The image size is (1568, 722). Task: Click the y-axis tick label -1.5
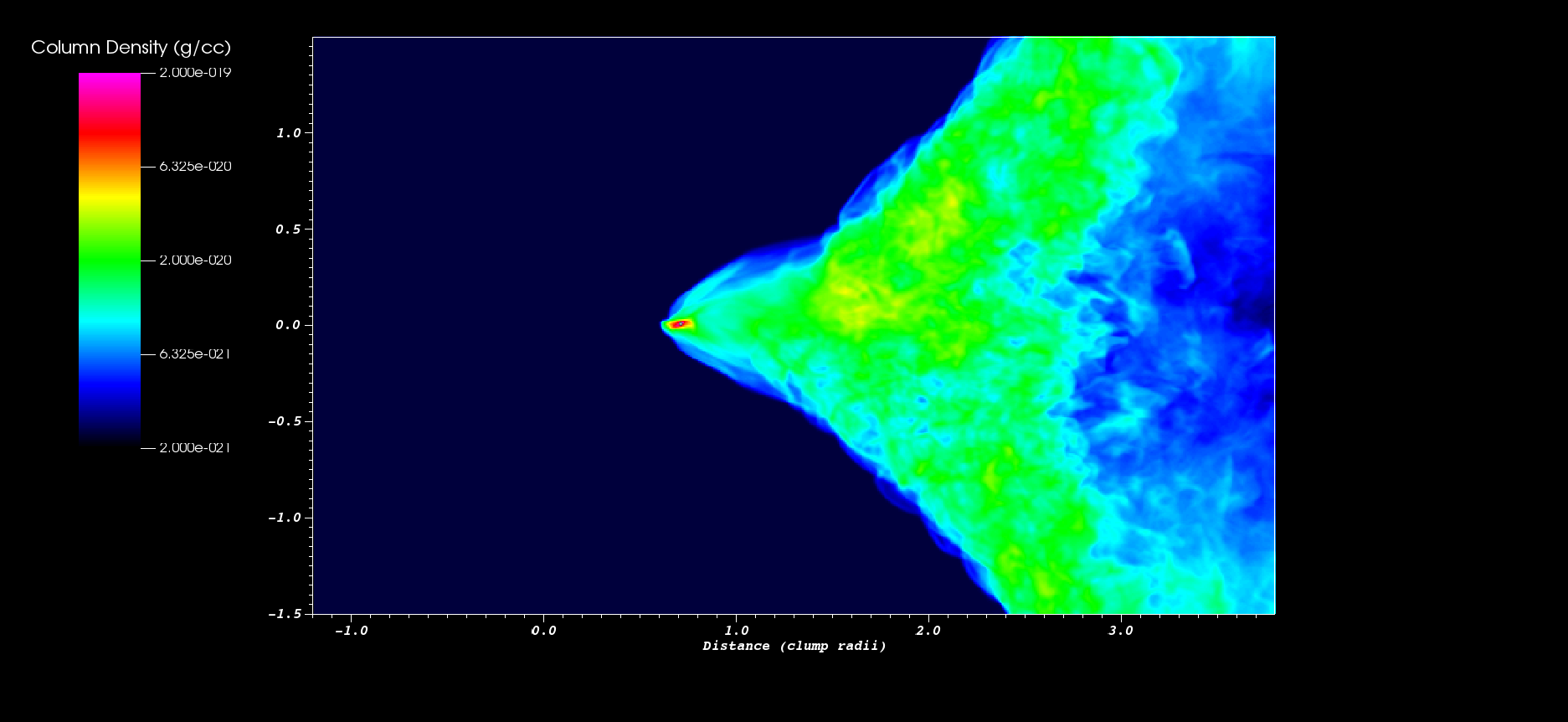(x=285, y=614)
